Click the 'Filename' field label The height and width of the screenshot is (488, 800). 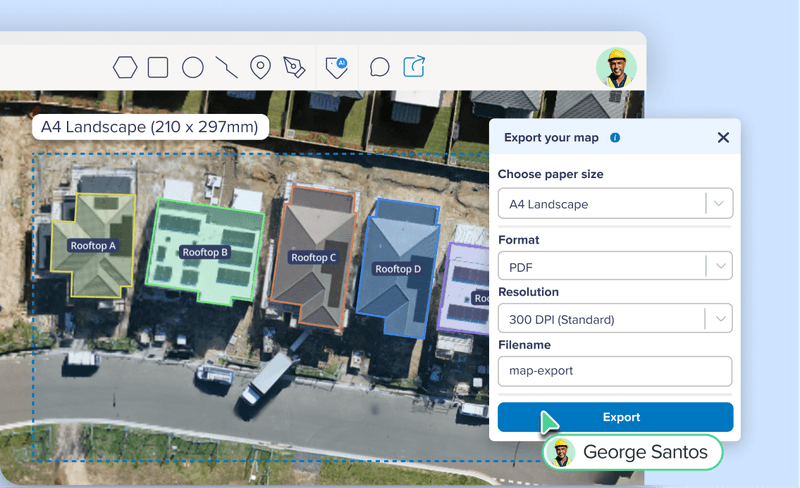pyautogui.click(x=524, y=345)
